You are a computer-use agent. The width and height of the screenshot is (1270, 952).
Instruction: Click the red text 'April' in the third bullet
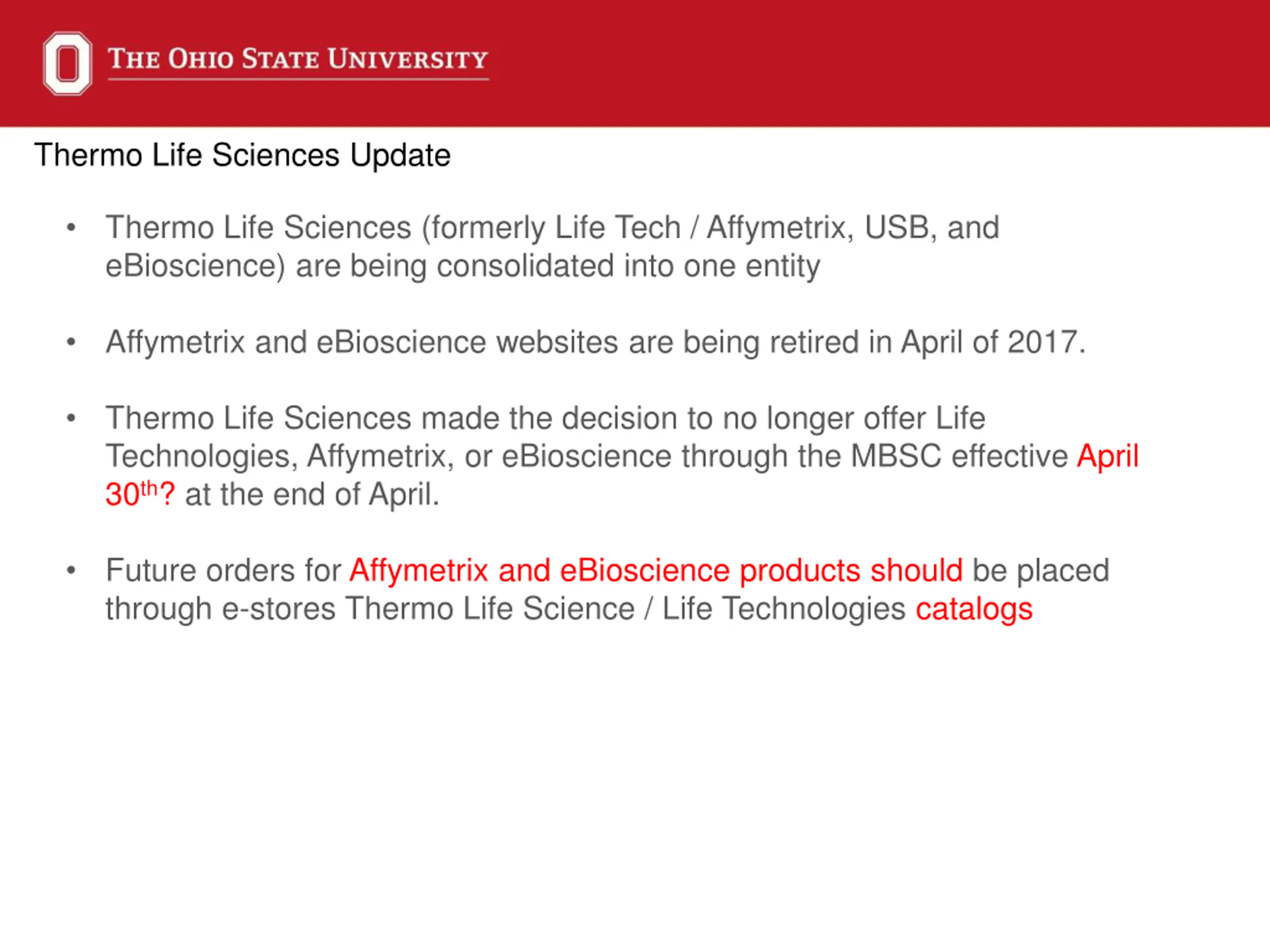[1107, 457]
